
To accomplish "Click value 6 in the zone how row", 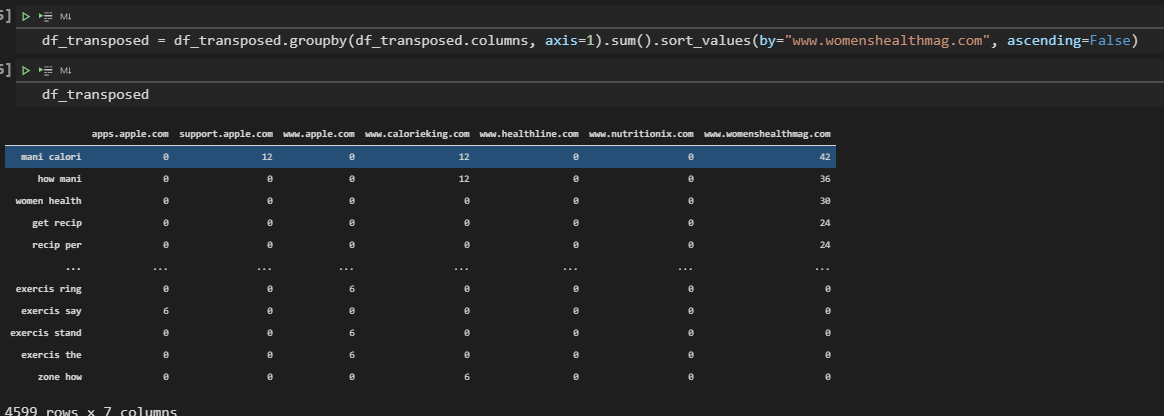I will 467,377.
